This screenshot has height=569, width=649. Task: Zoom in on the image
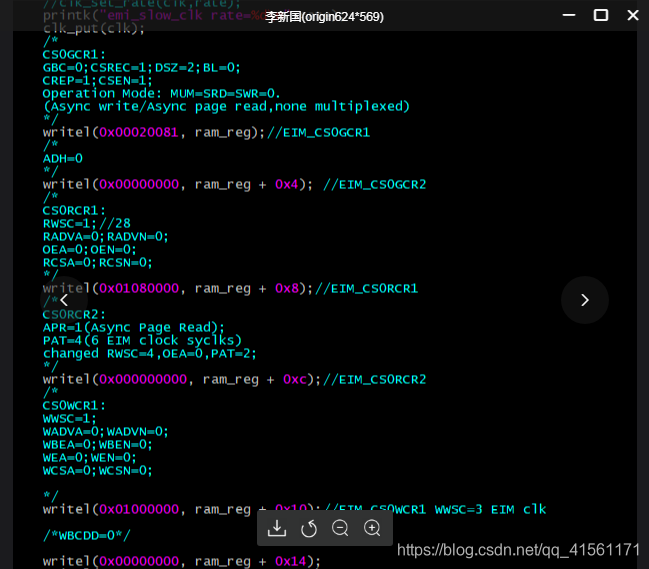pyautogui.click(x=372, y=528)
